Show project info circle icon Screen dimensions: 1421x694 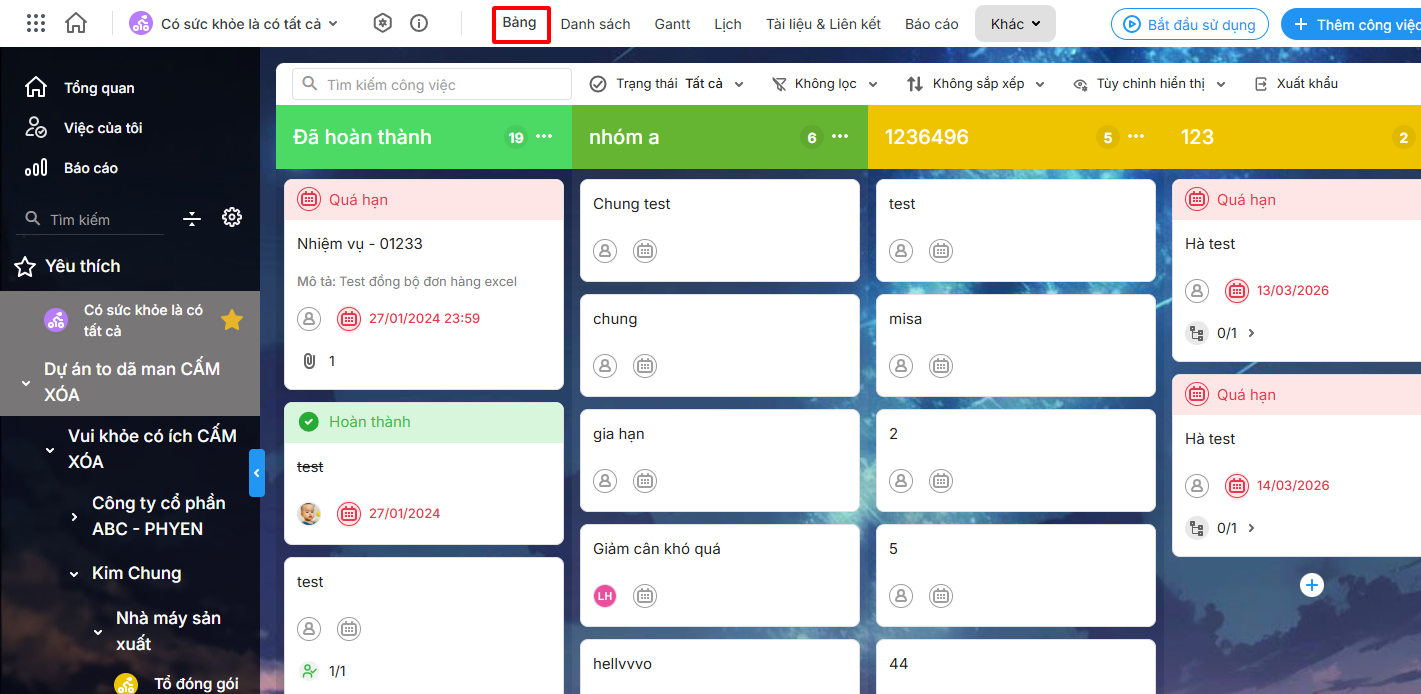419,23
